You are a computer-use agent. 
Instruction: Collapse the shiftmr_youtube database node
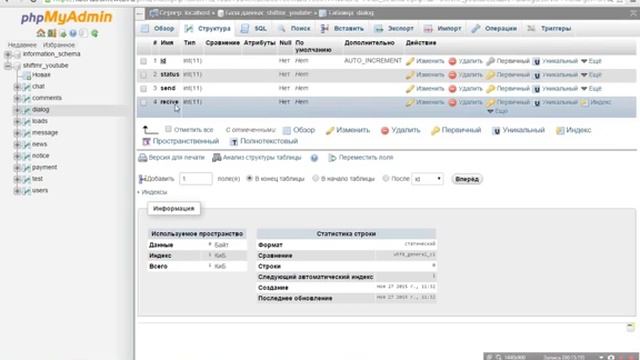click(8, 66)
